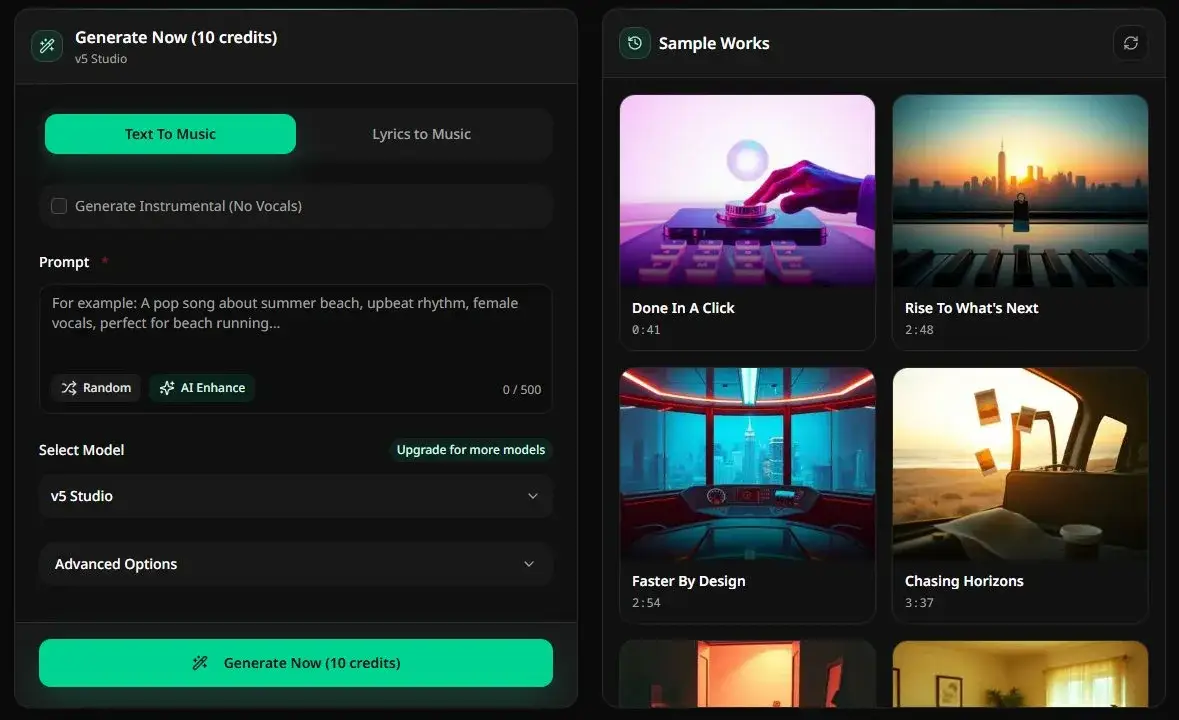Click the history clock icon beside Sample Works

point(635,43)
